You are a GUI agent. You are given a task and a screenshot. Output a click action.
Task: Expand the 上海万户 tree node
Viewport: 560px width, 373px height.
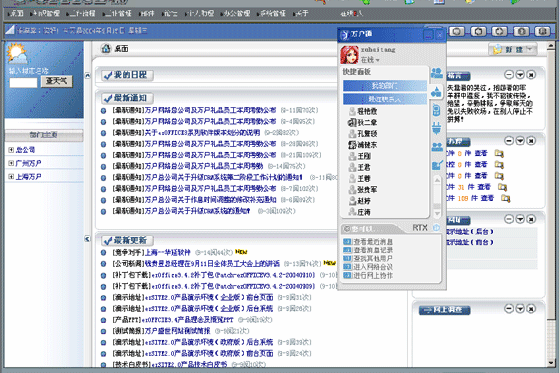click(x=11, y=176)
